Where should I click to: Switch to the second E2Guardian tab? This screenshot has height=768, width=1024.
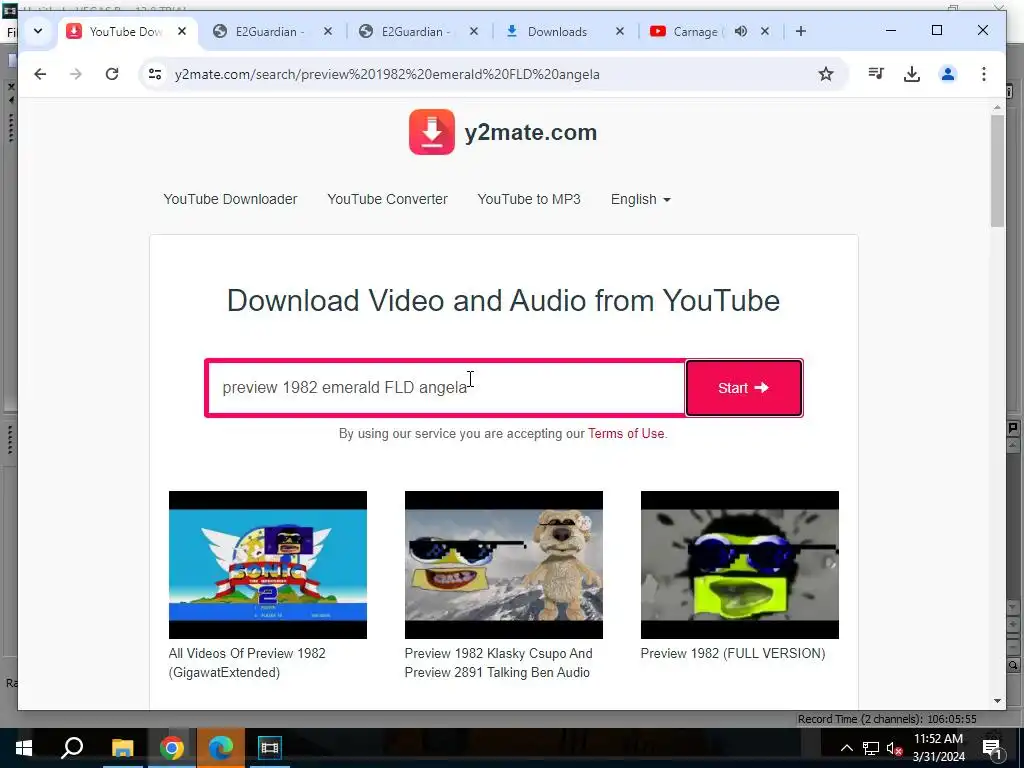click(x=413, y=31)
